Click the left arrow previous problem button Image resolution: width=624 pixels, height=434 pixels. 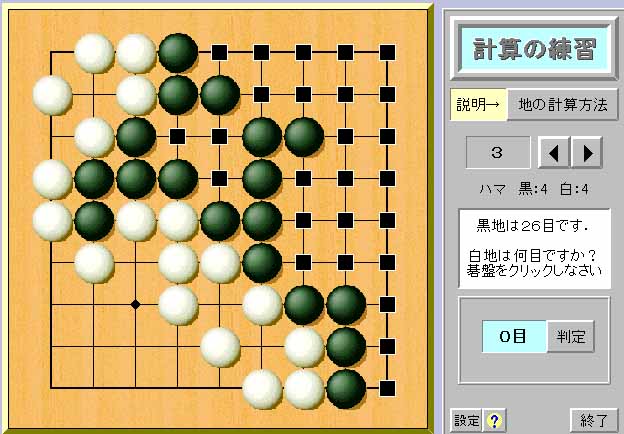[x=554, y=153]
